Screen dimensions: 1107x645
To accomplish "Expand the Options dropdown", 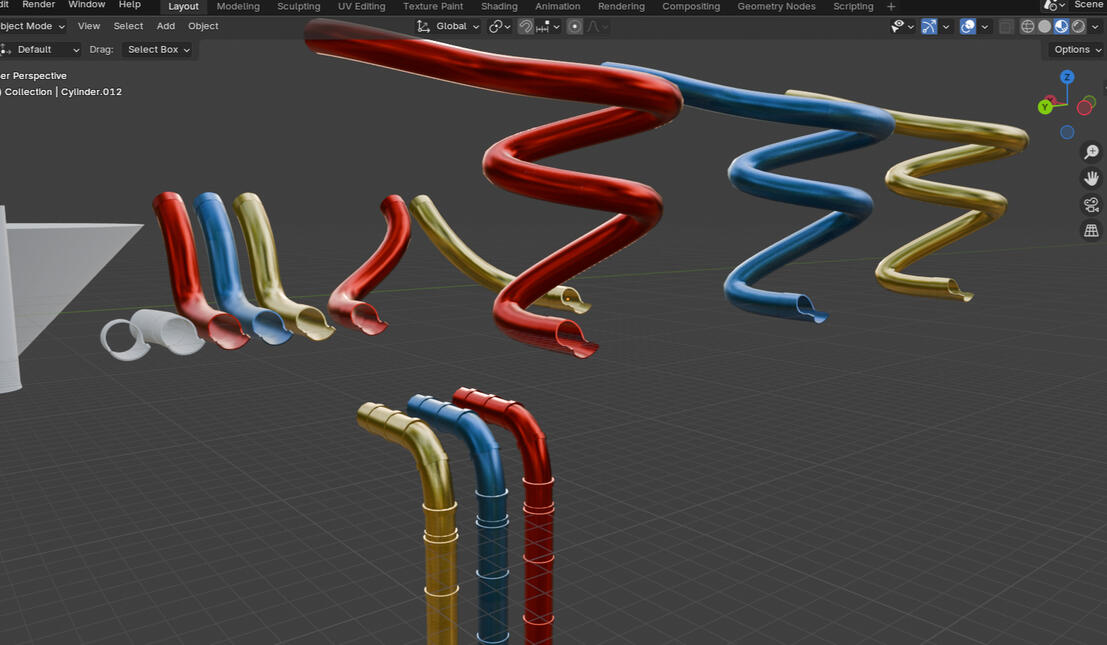I will pos(1076,49).
